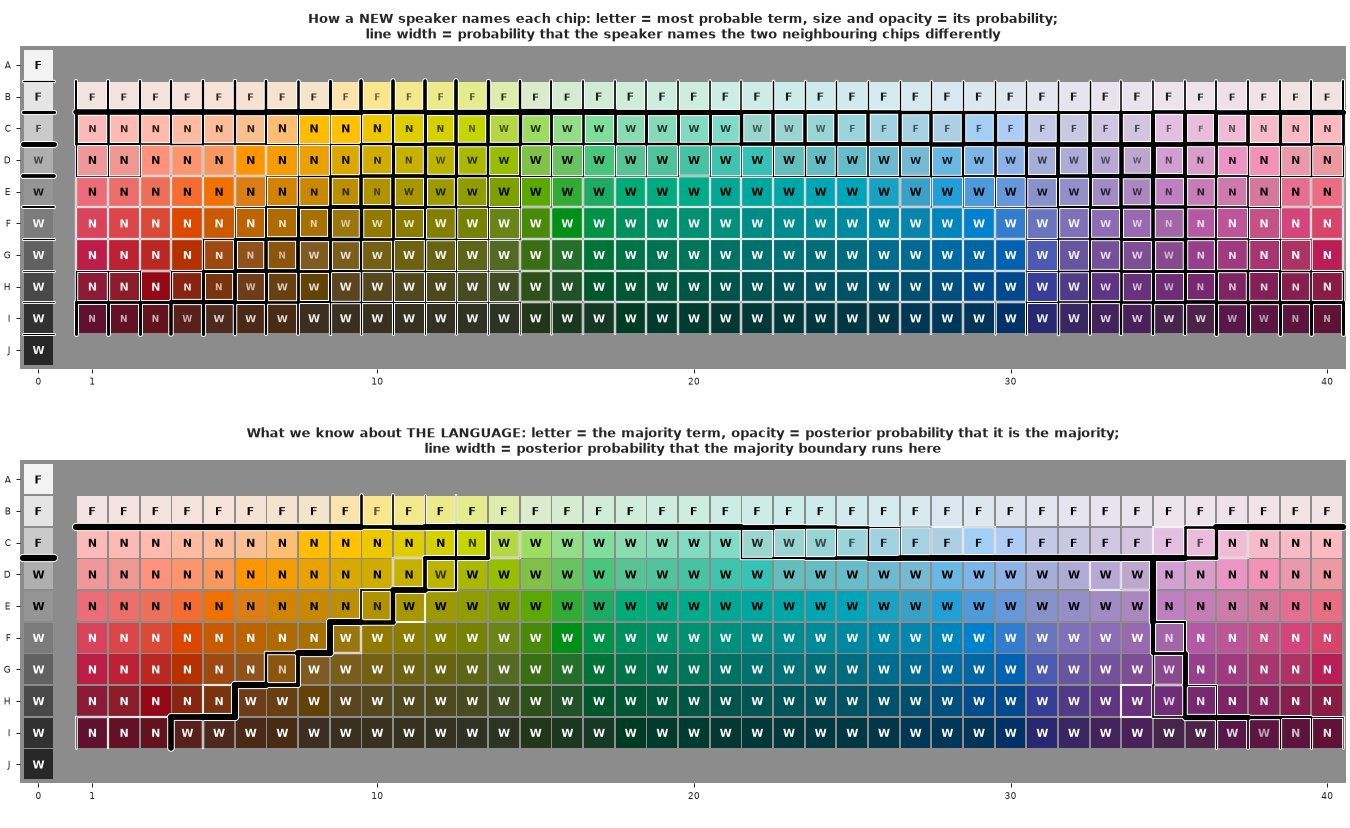The height and width of the screenshot is (828, 1350).
Task: Choose the dark maroon N chip at row I, column 40 in the bottom chart
Action: pos(1327,733)
